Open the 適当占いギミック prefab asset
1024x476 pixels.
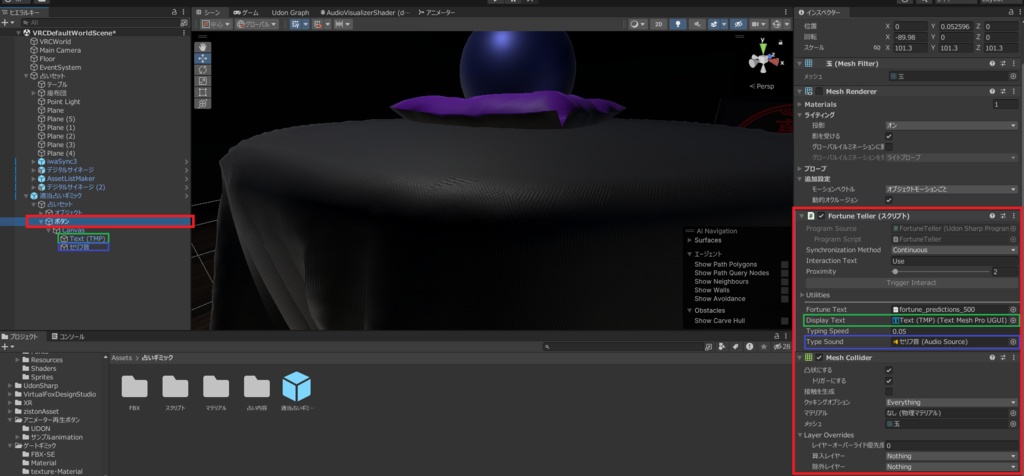[x=296, y=392]
